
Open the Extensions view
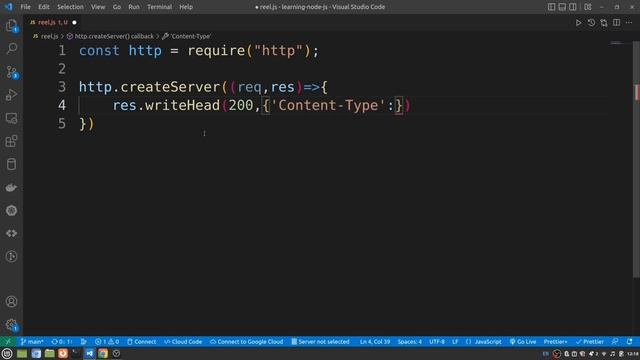[11, 141]
